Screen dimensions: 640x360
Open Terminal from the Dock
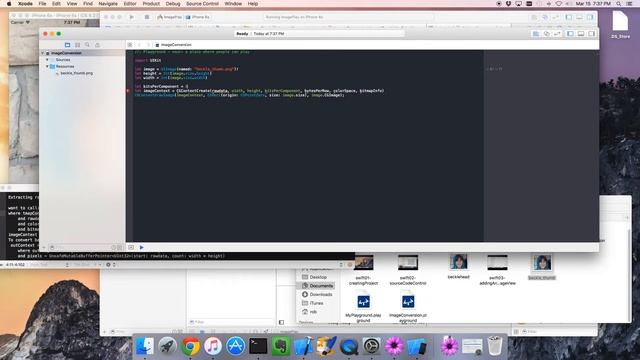pos(258,346)
